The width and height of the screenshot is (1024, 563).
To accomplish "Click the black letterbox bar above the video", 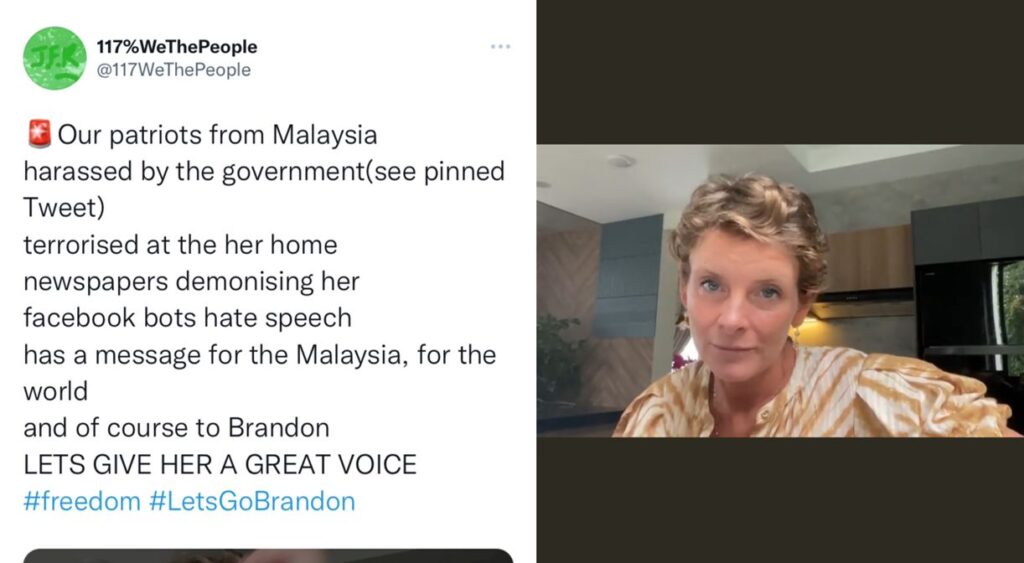I will pyautogui.click(x=780, y=72).
